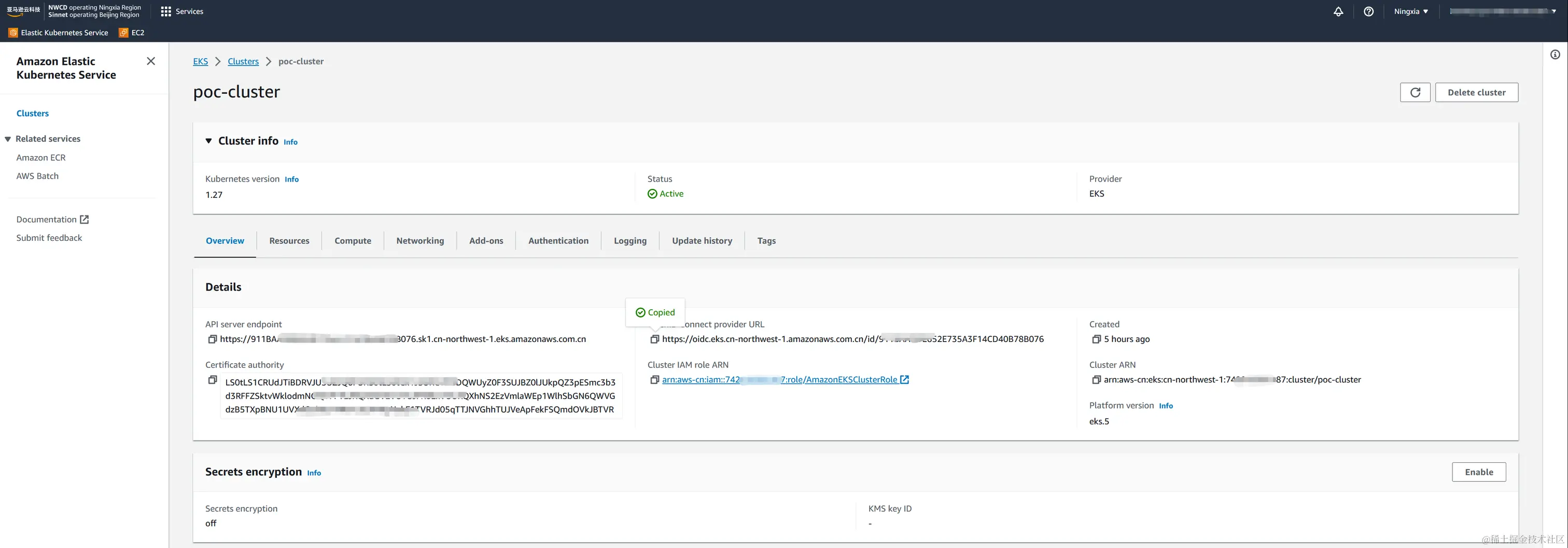Image resolution: width=1568 pixels, height=548 pixels.
Task: Click the Active status indicator
Action: (665, 194)
